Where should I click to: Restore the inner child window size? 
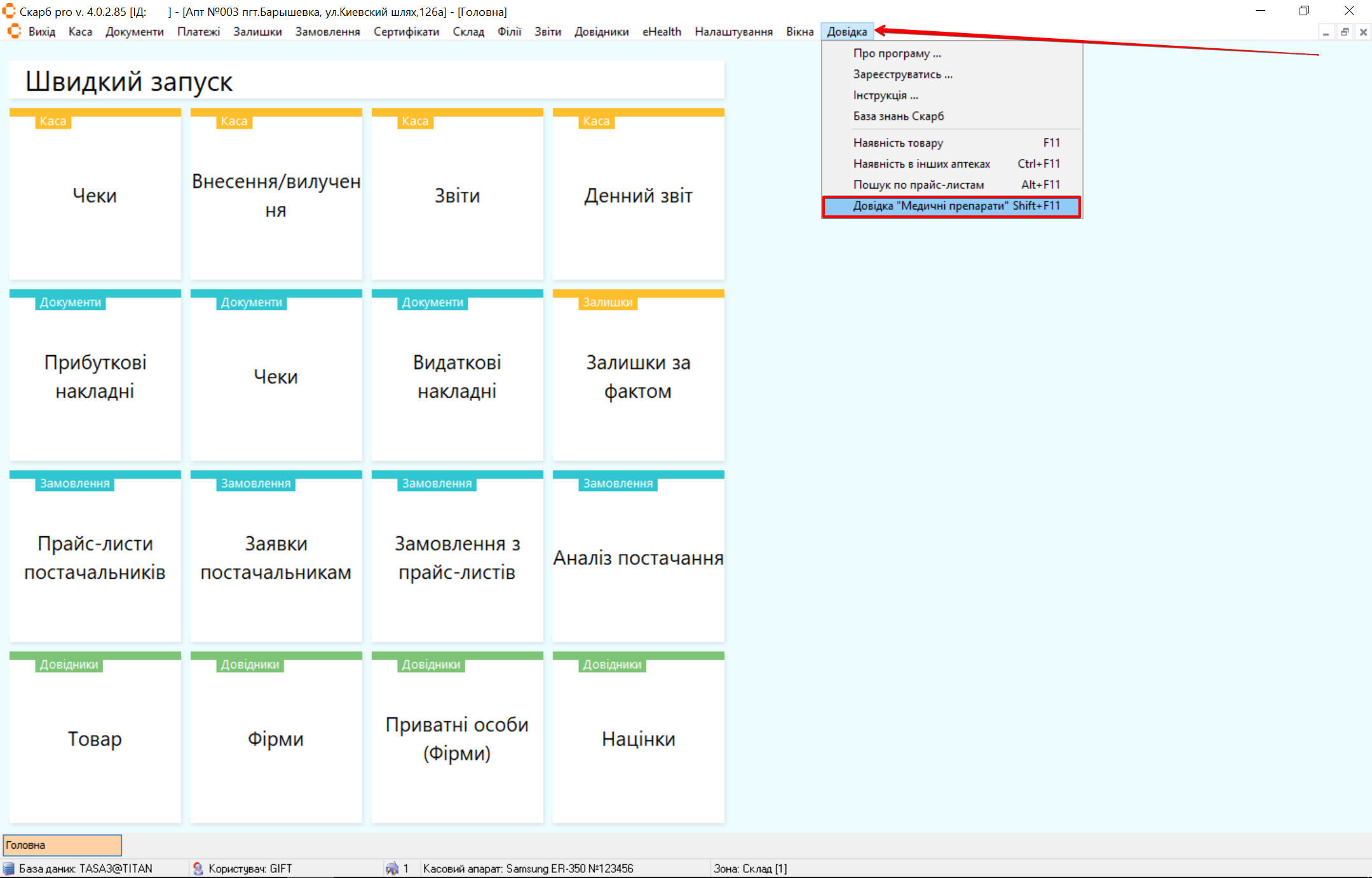[x=1345, y=32]
